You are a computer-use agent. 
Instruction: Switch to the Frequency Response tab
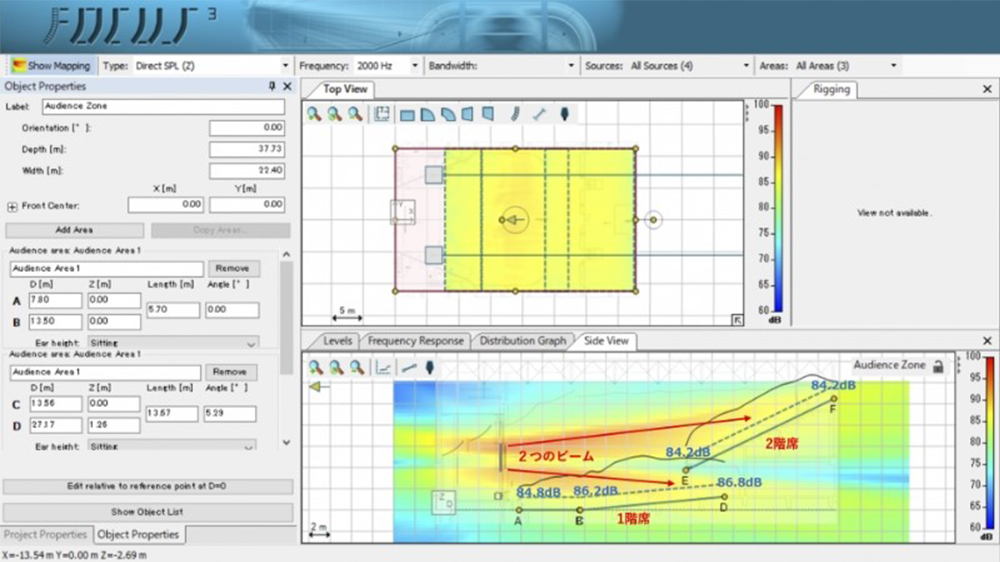415,341
